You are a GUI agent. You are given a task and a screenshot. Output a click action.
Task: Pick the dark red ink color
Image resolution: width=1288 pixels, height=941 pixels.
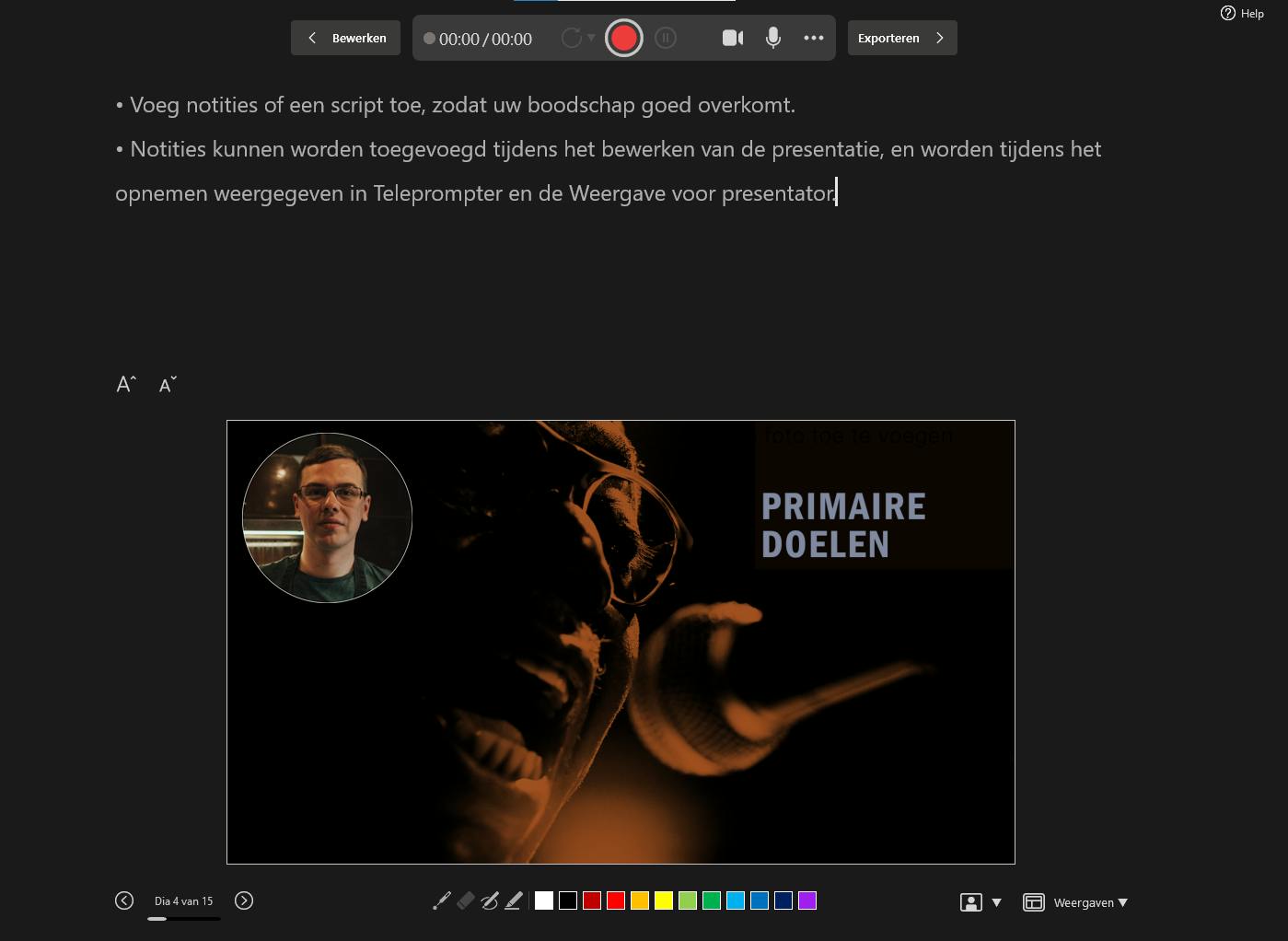[592, 900]
